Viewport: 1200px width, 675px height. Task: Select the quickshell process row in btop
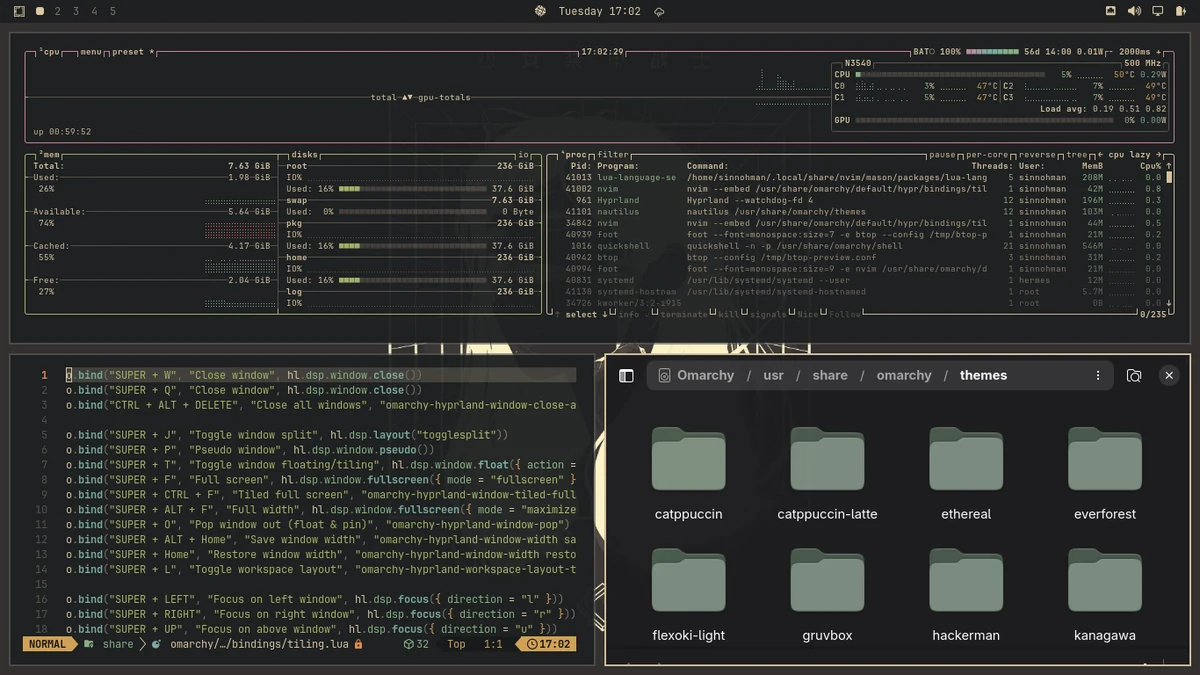pos(861,246)
